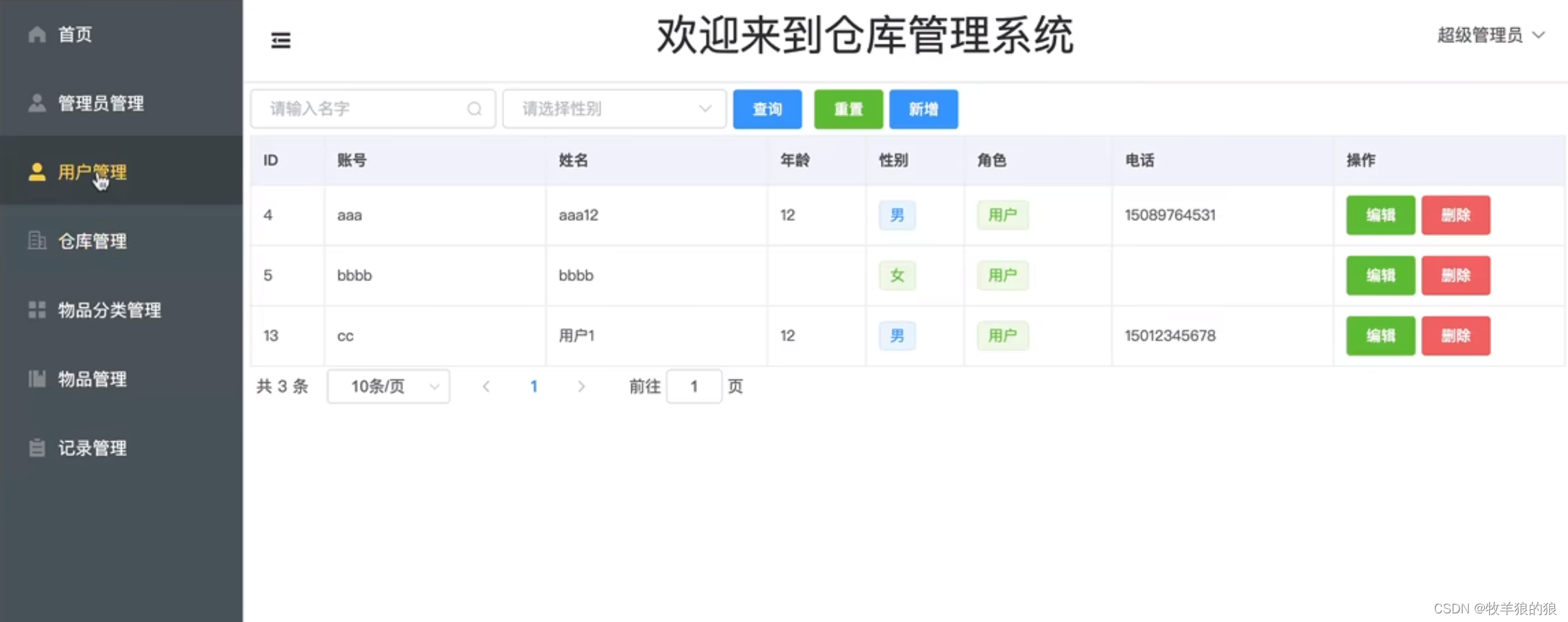
Task: Click the 物品管理 sidebar icon
Action: point(37,379)
